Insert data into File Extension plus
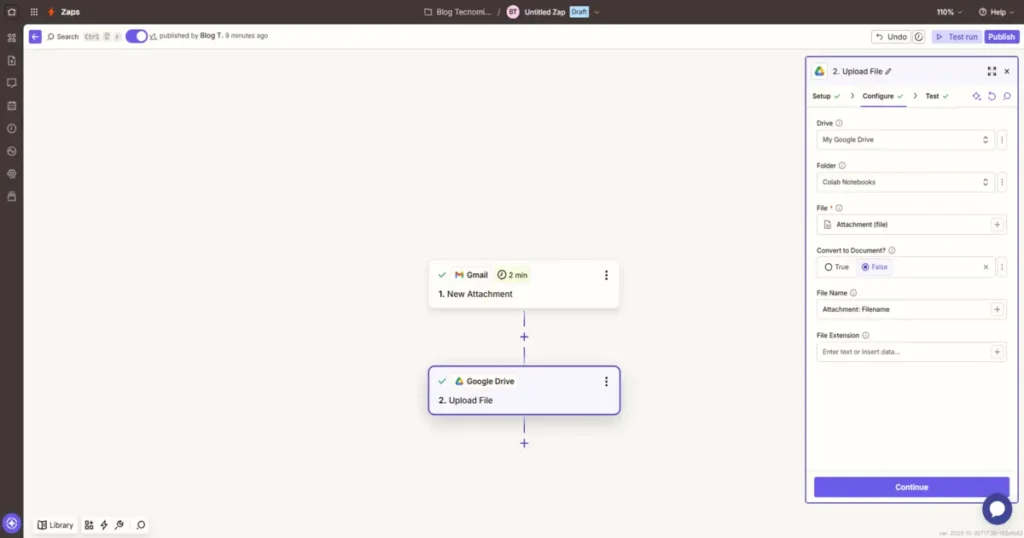This screenshot has width=1024, height=538. pos(997,352)
